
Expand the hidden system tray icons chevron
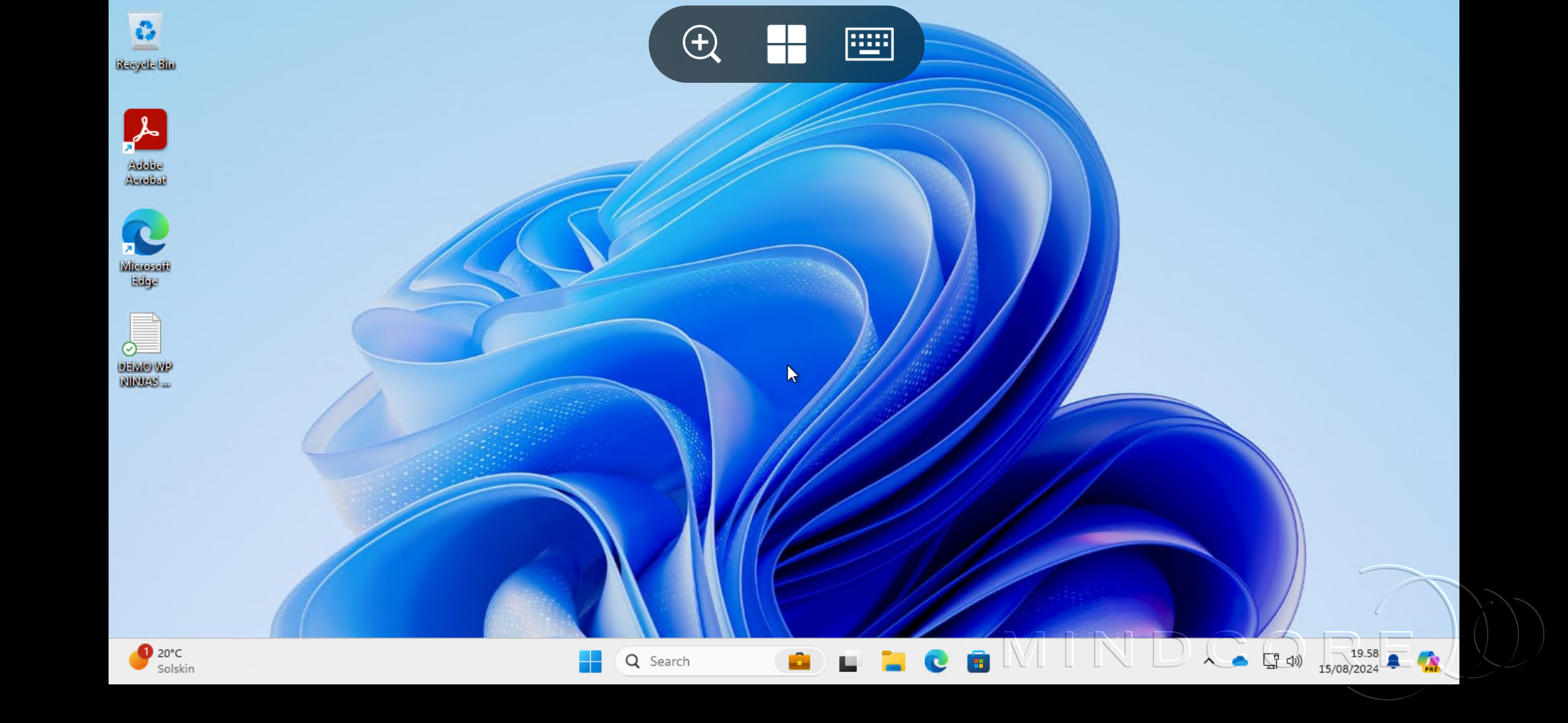point(1209,661)
